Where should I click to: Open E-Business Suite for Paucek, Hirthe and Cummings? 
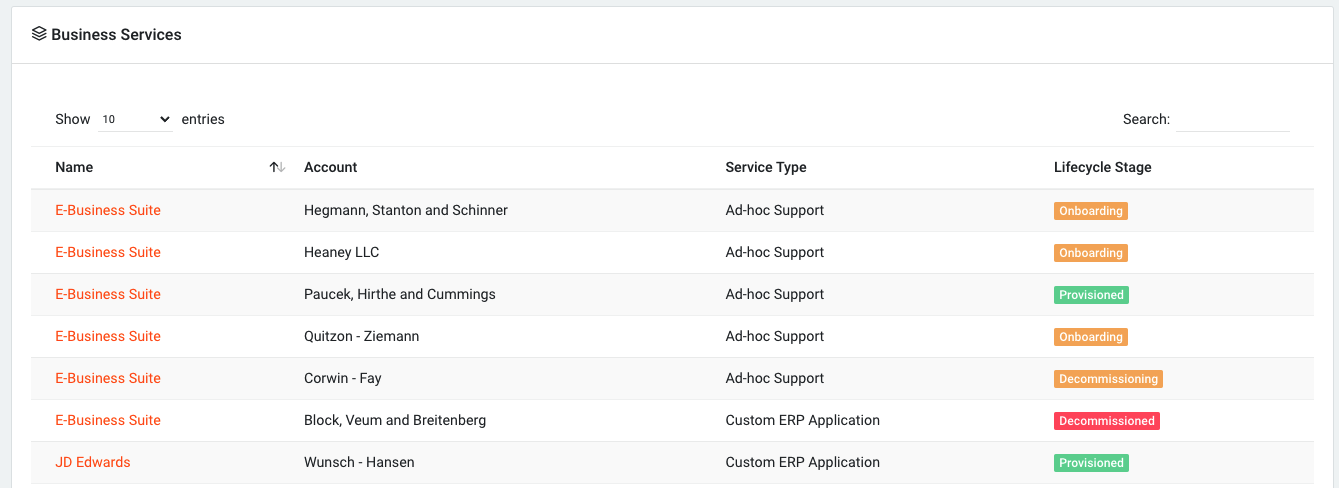(108, 294)
